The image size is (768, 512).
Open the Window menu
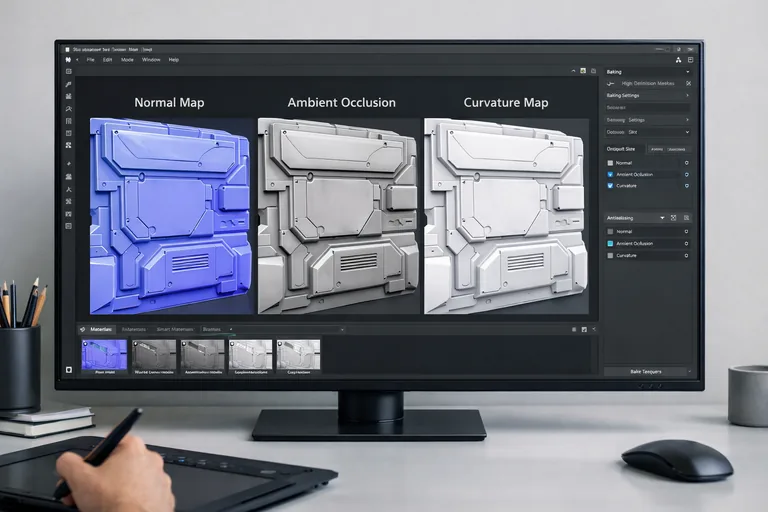tap(150, 59)
